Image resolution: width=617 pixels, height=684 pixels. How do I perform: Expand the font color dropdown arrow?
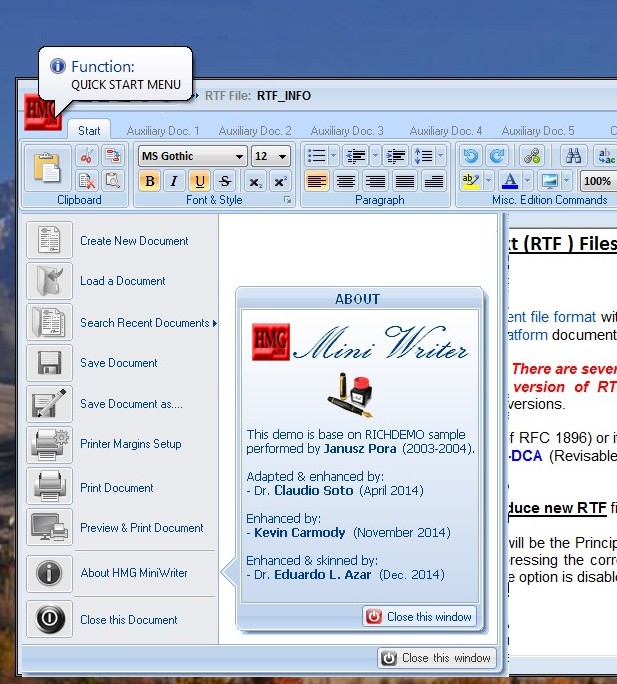click(x=528, y=181)
